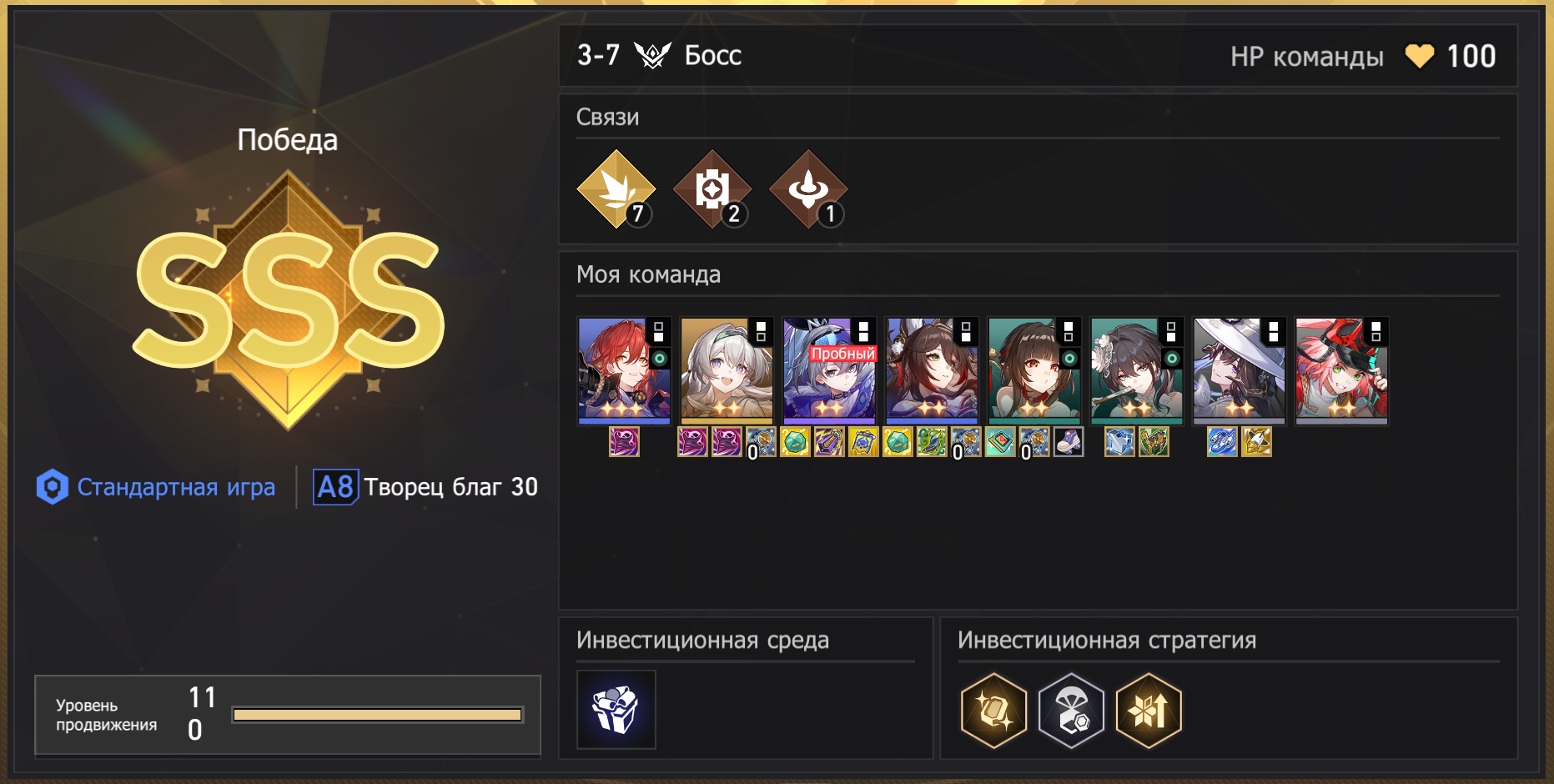
Task: Select the portrait labeled Пробный
Action: coord(830,371)
